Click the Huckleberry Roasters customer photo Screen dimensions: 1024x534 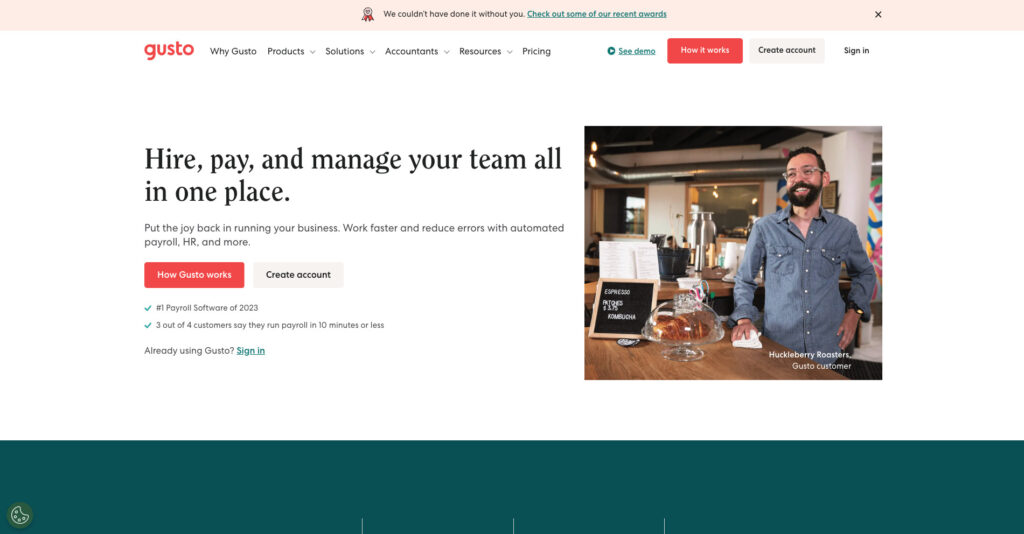tap(732, 252)
